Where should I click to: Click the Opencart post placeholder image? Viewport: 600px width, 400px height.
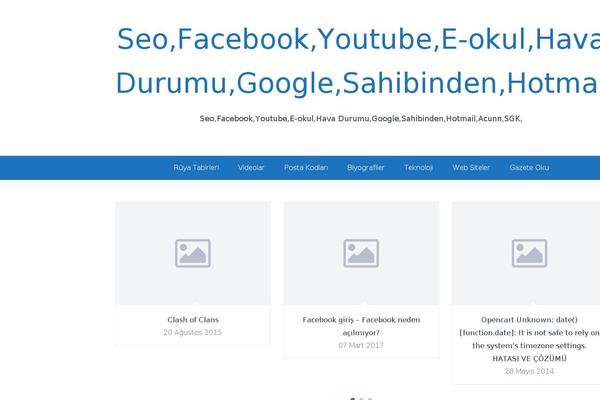(x=526, y=253)
